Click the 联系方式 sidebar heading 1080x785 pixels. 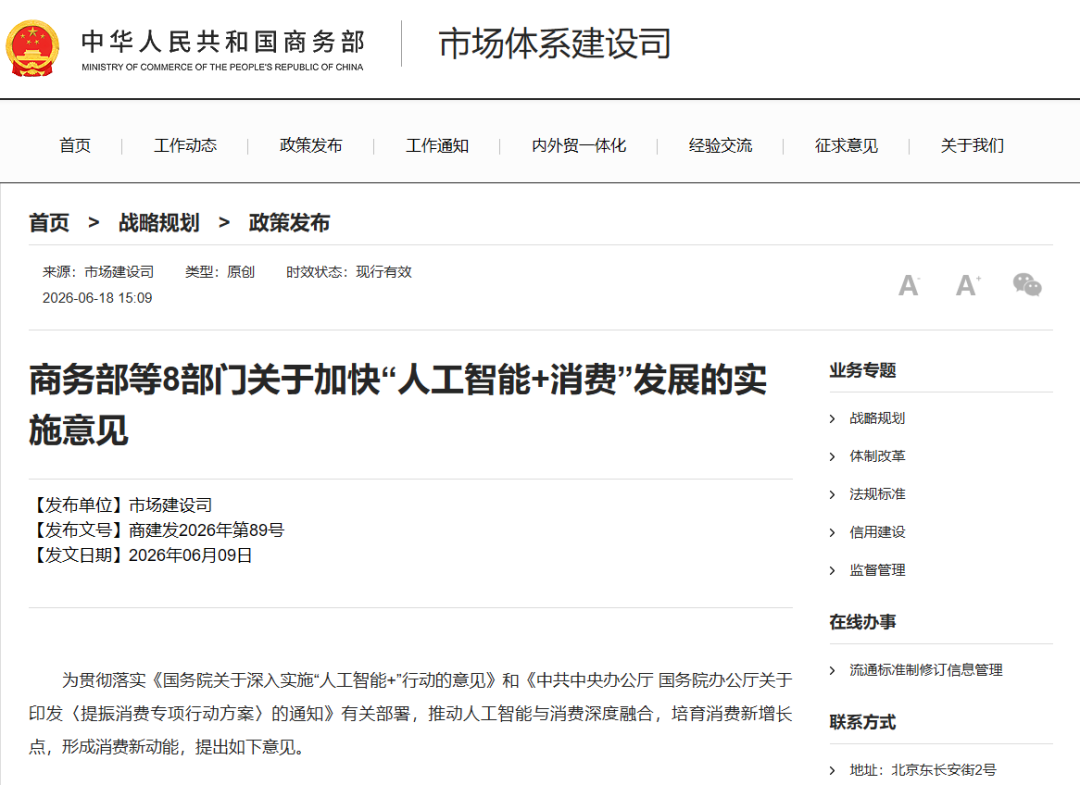click(862, 722)
